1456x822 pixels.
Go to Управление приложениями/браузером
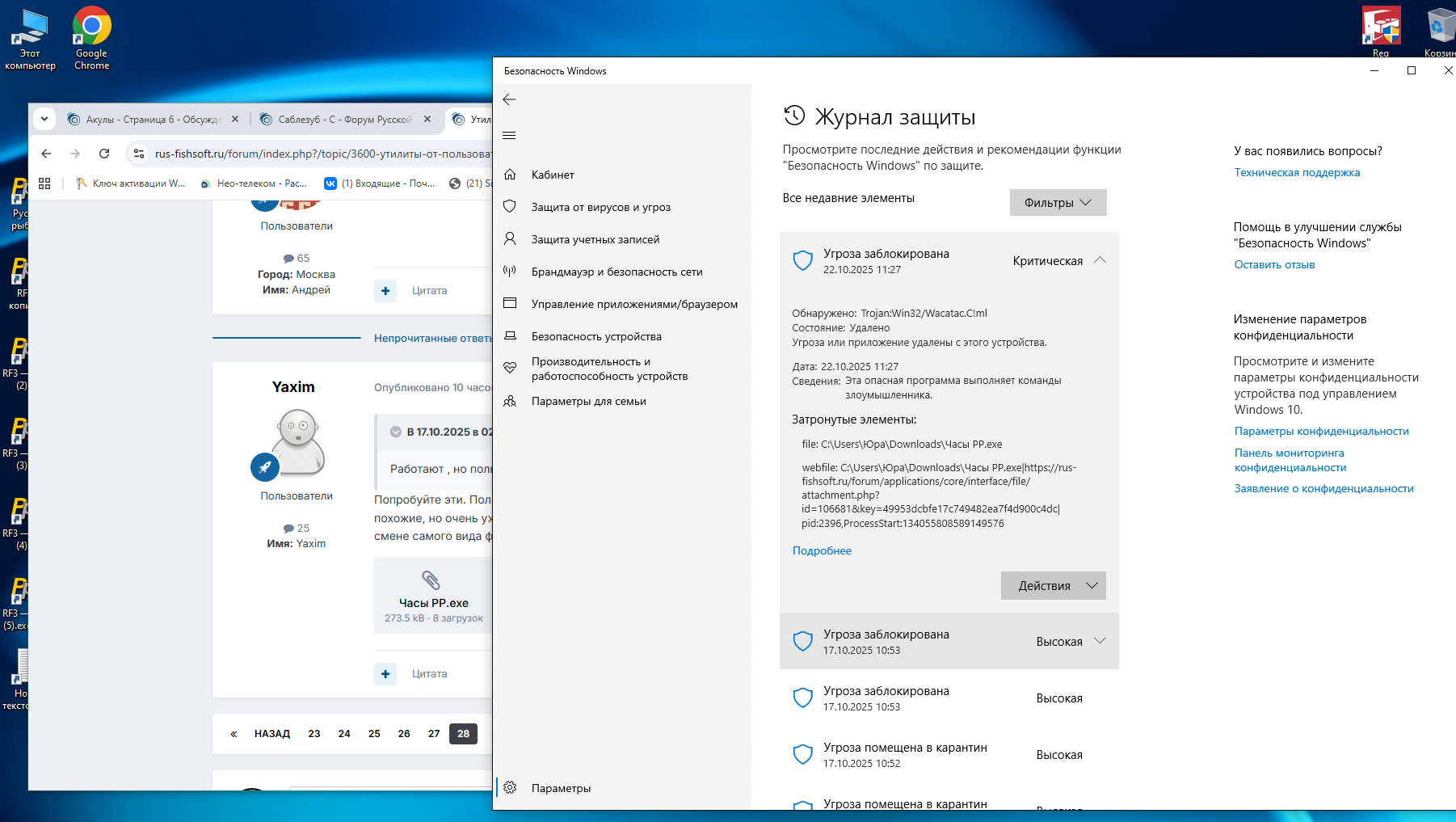[634, 304]
